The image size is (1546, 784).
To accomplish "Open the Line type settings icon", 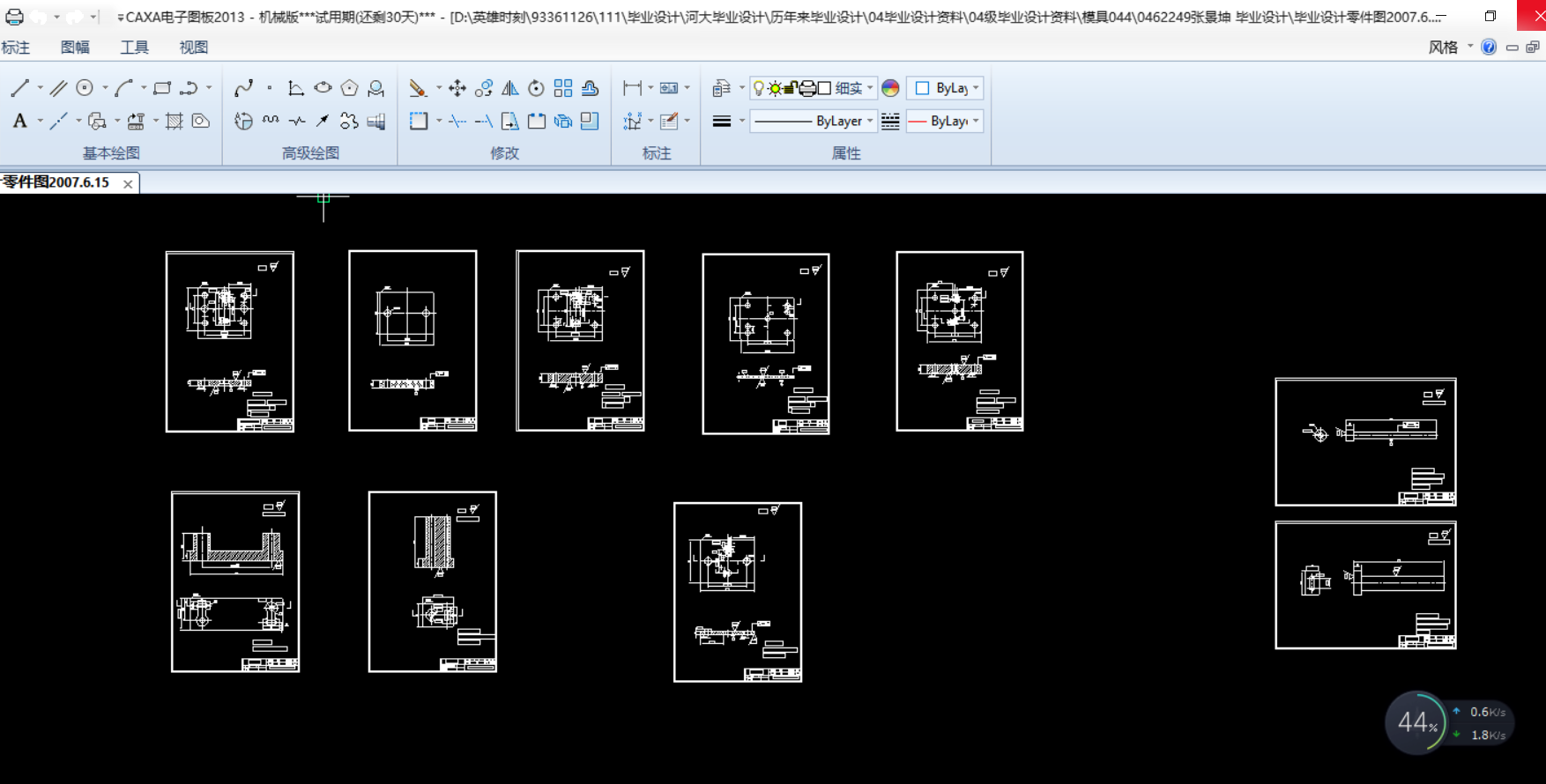I will coord(890,121).
